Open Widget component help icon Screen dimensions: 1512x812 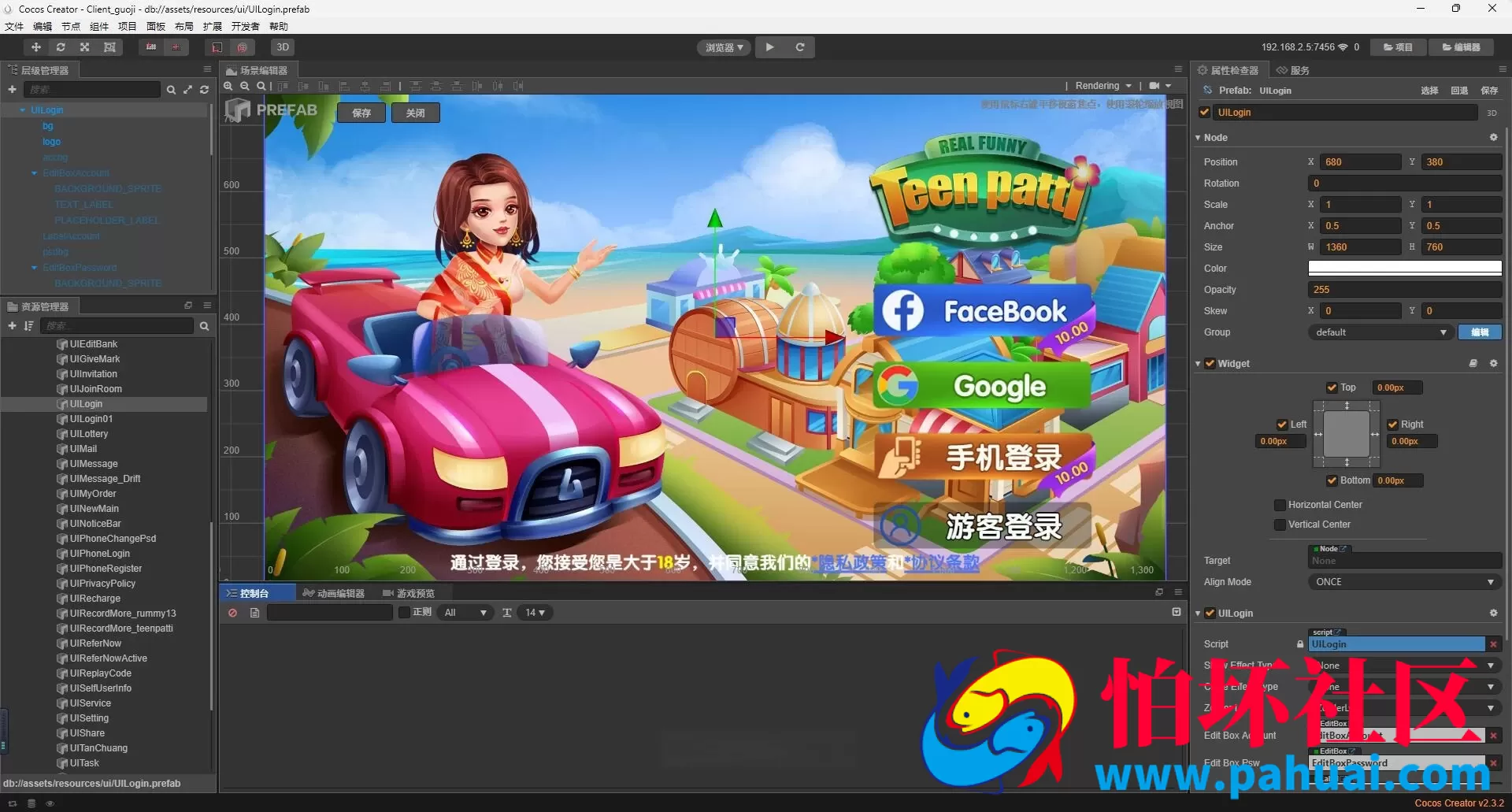(1473, 363)
